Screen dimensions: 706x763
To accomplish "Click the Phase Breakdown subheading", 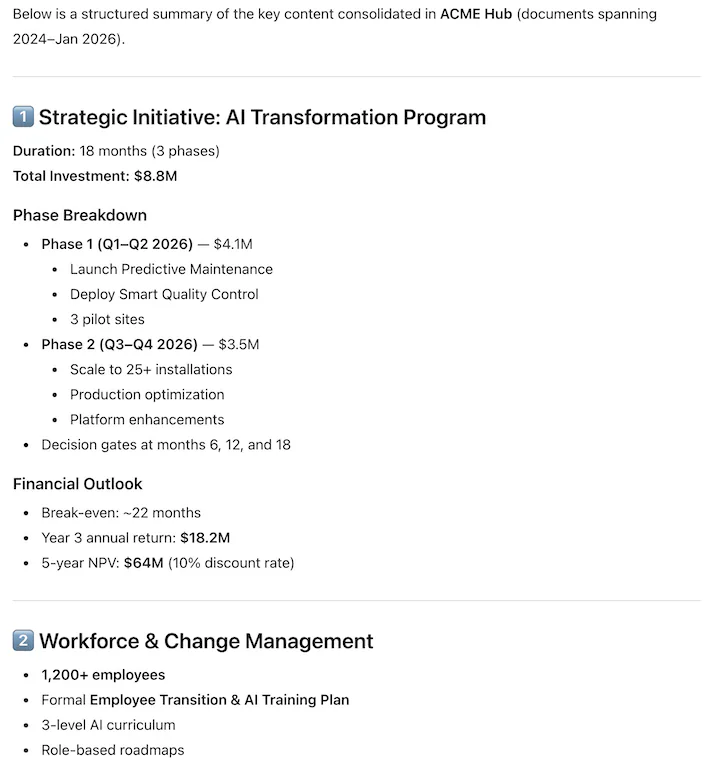I will [x=80, y=215].
